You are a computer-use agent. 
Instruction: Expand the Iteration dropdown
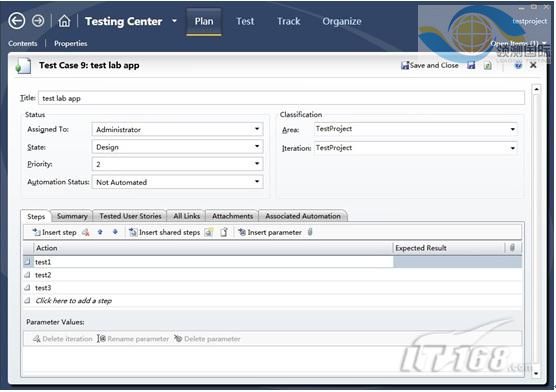click(x=513, y=148)
